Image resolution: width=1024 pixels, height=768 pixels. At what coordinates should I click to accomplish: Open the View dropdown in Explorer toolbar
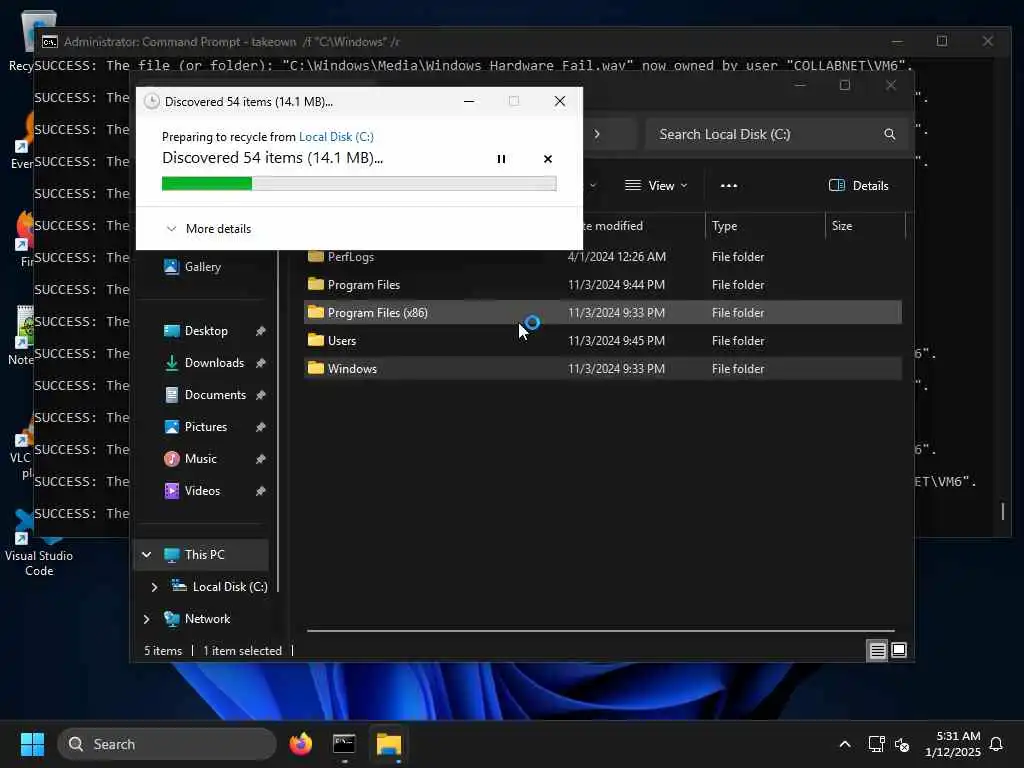coord(656,185)
